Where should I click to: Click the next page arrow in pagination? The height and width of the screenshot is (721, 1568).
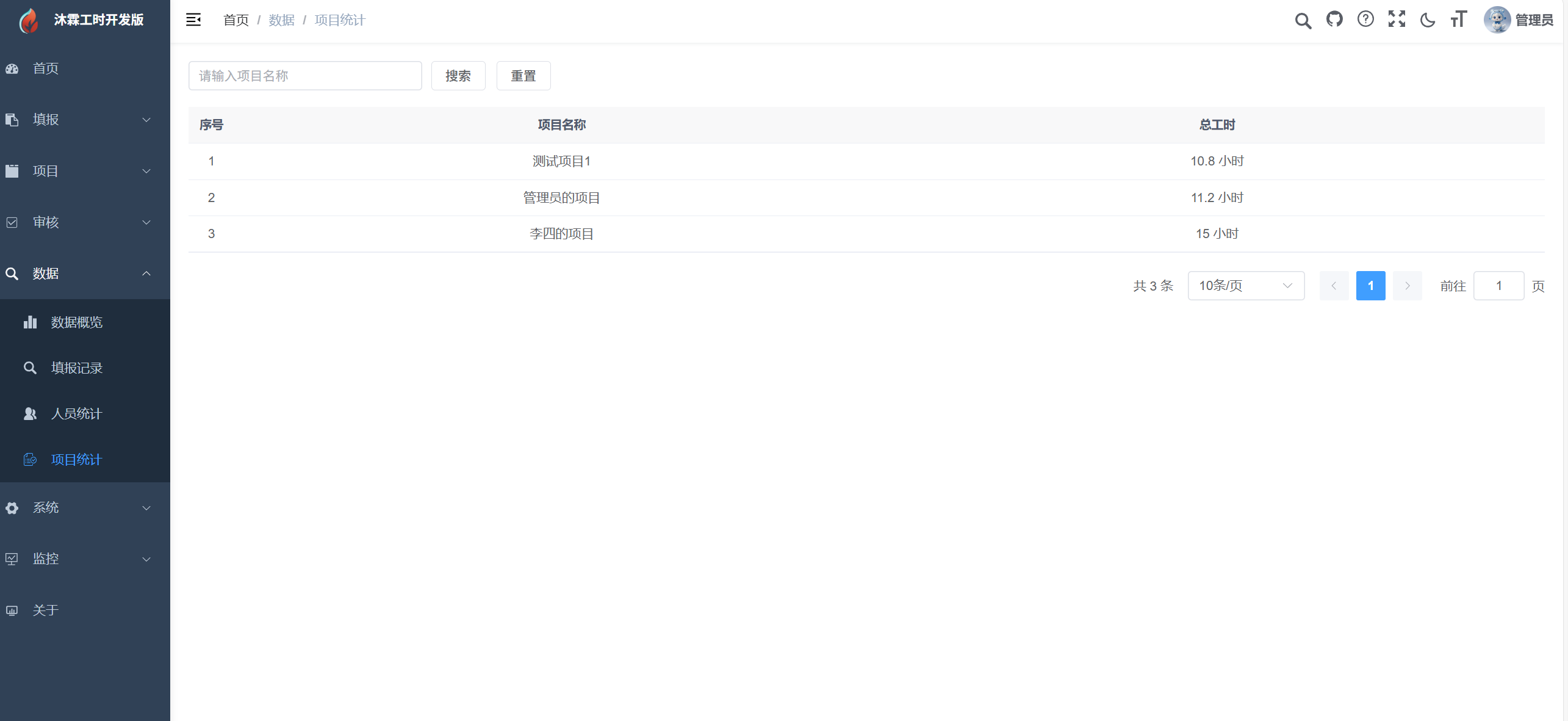(1408, 285)
